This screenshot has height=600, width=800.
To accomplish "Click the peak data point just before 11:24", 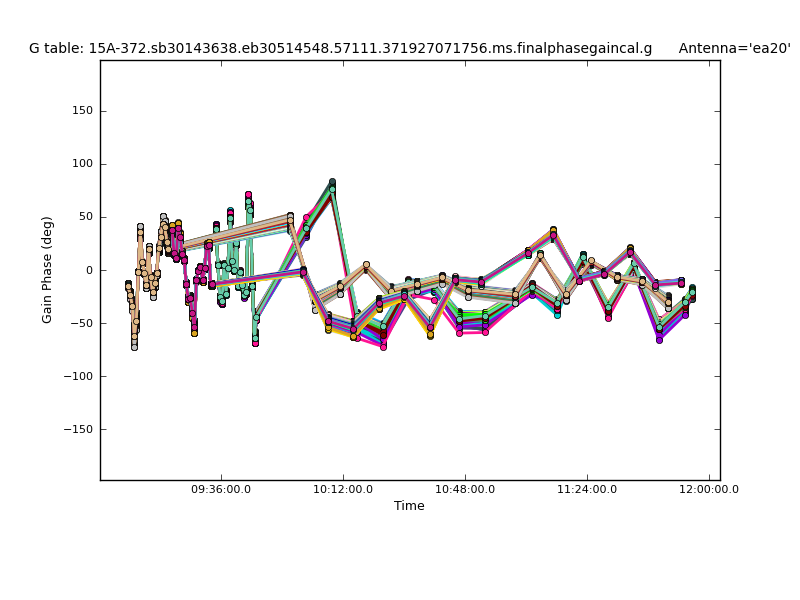I will [x=553, y=231].
